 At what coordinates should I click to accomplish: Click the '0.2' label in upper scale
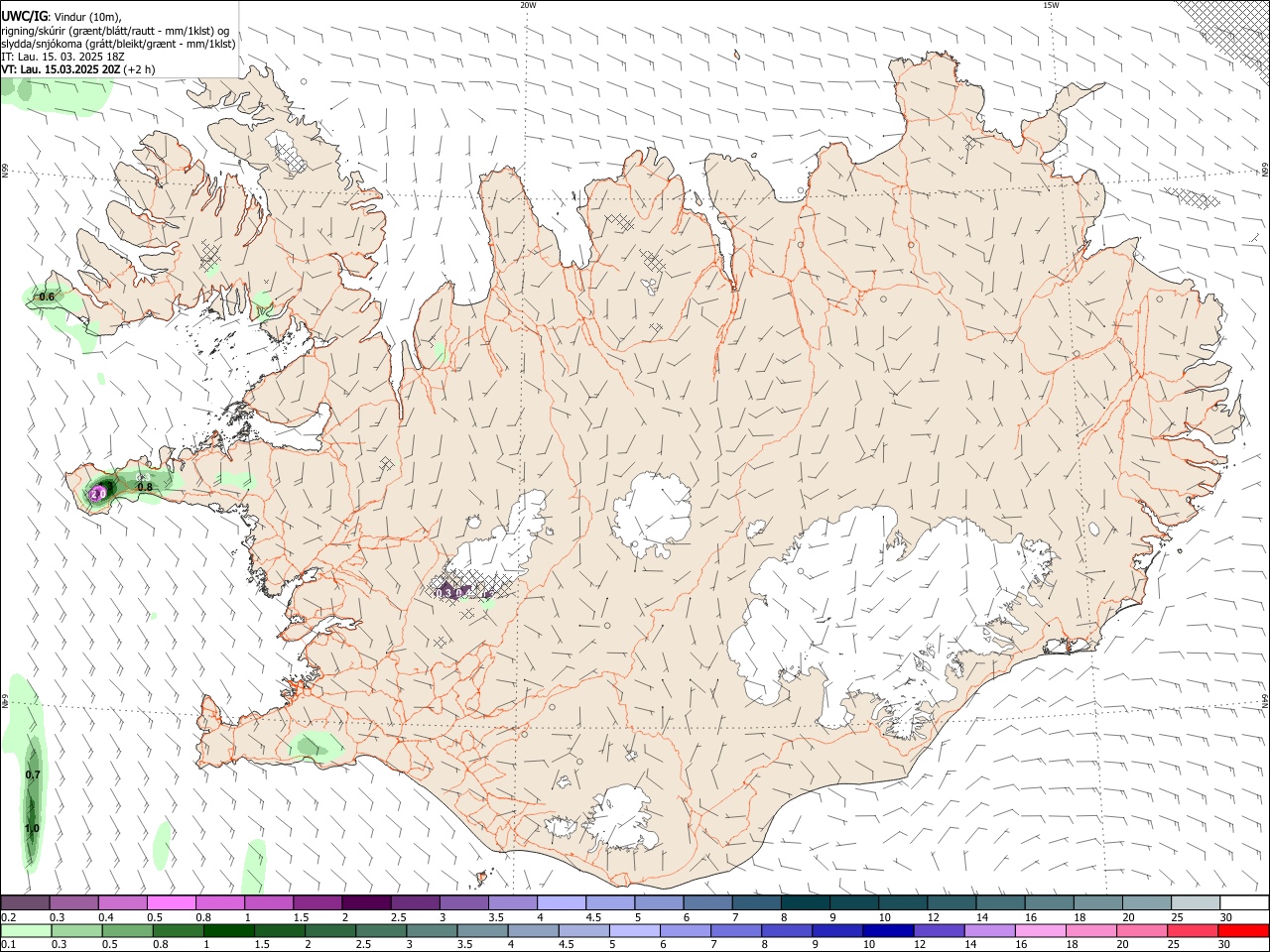click(8, 917)
